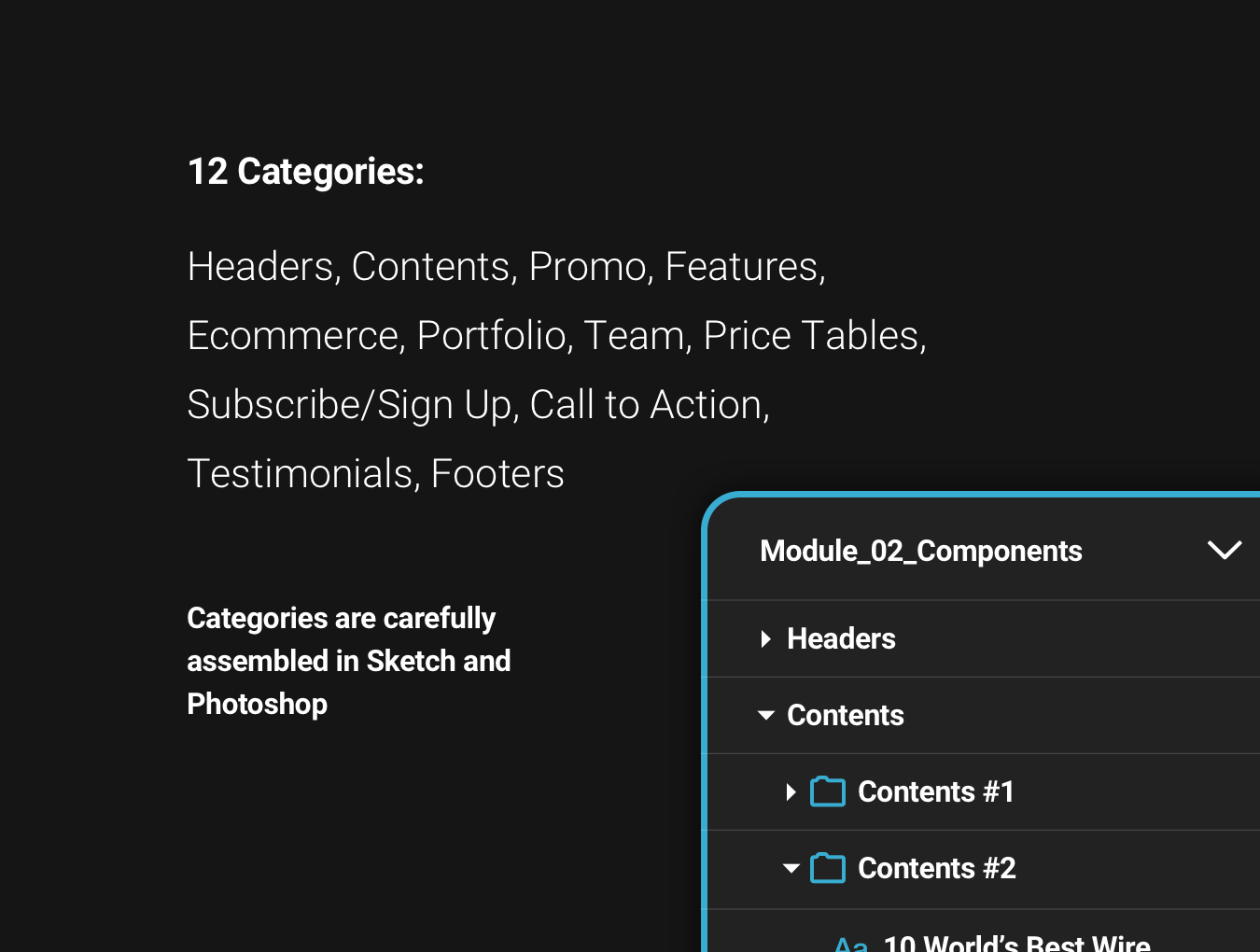Click the "Categories are carefully assembled" paragraph
Viewport: 1260px width, 952px height.
click(x=348, y=661)
